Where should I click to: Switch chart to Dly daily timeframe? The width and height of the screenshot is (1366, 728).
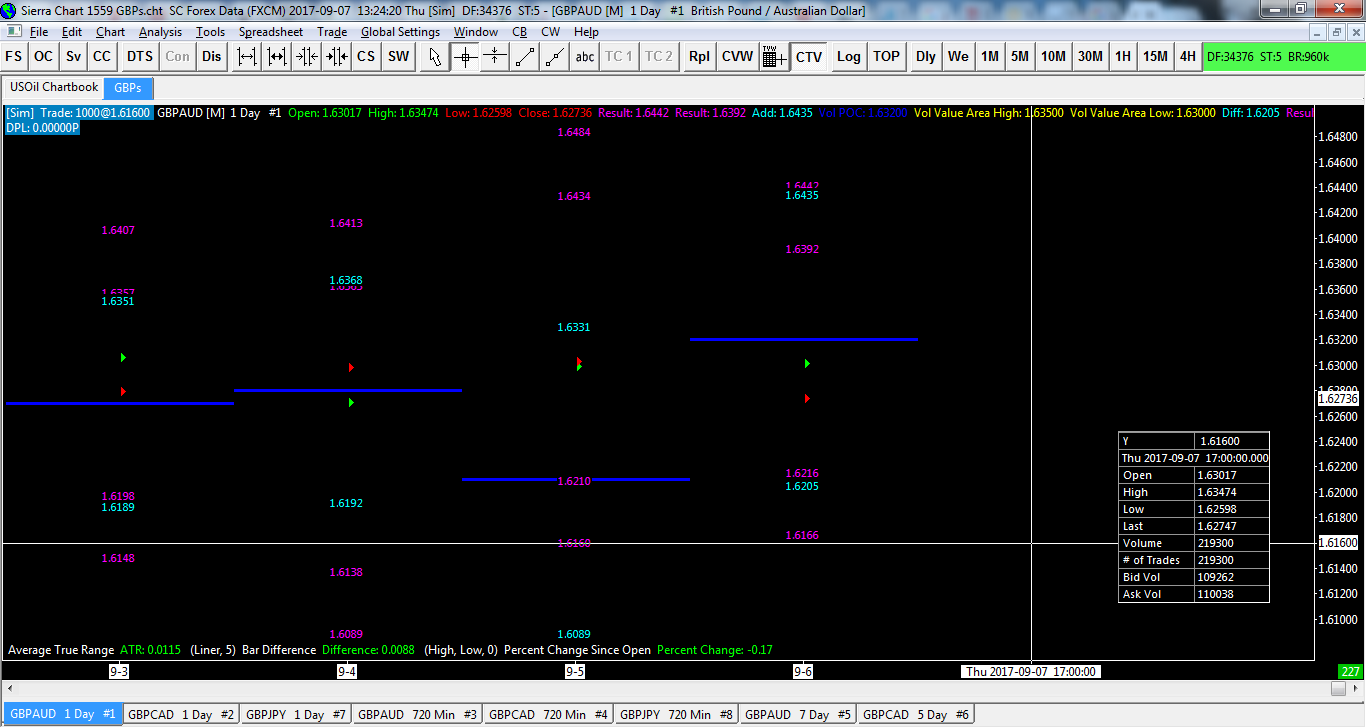[x=926, y=56]
